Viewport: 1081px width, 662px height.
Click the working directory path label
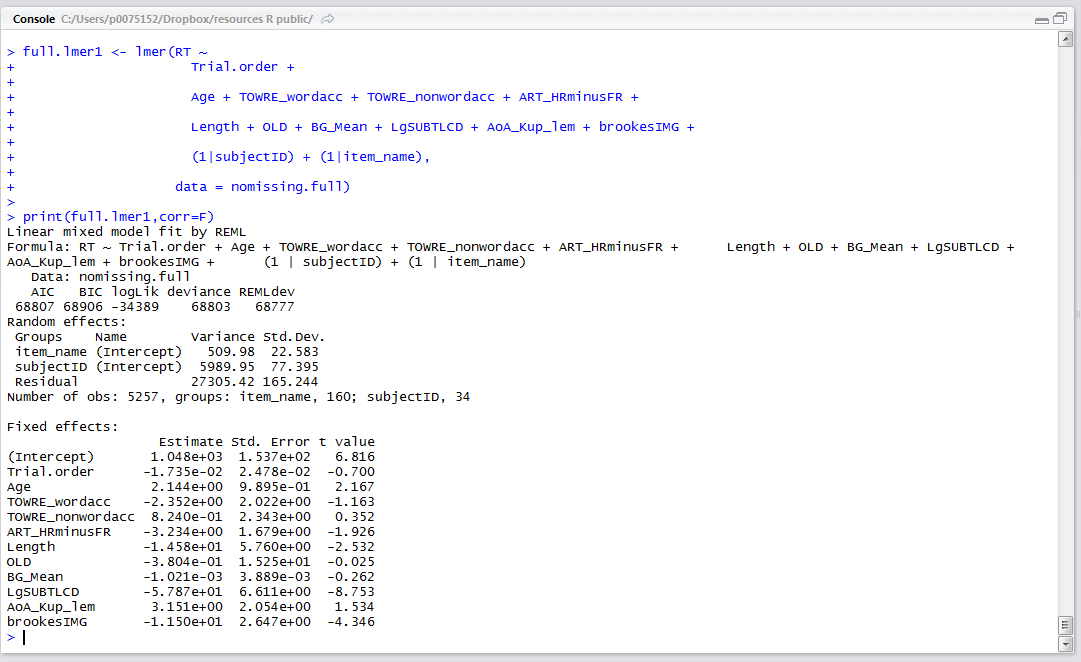[186, 19]
